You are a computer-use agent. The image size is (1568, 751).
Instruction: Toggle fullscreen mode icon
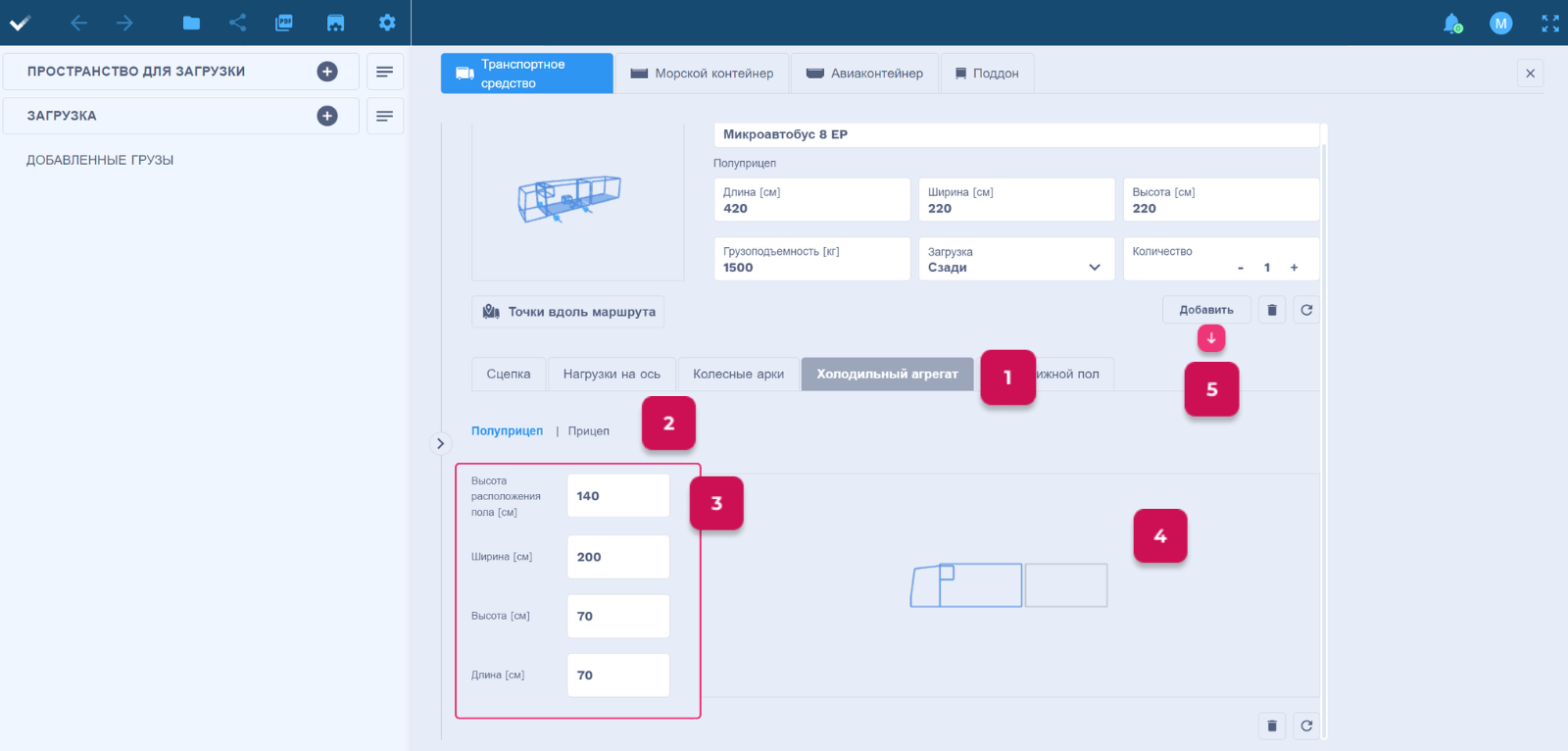pos(1550,24)
